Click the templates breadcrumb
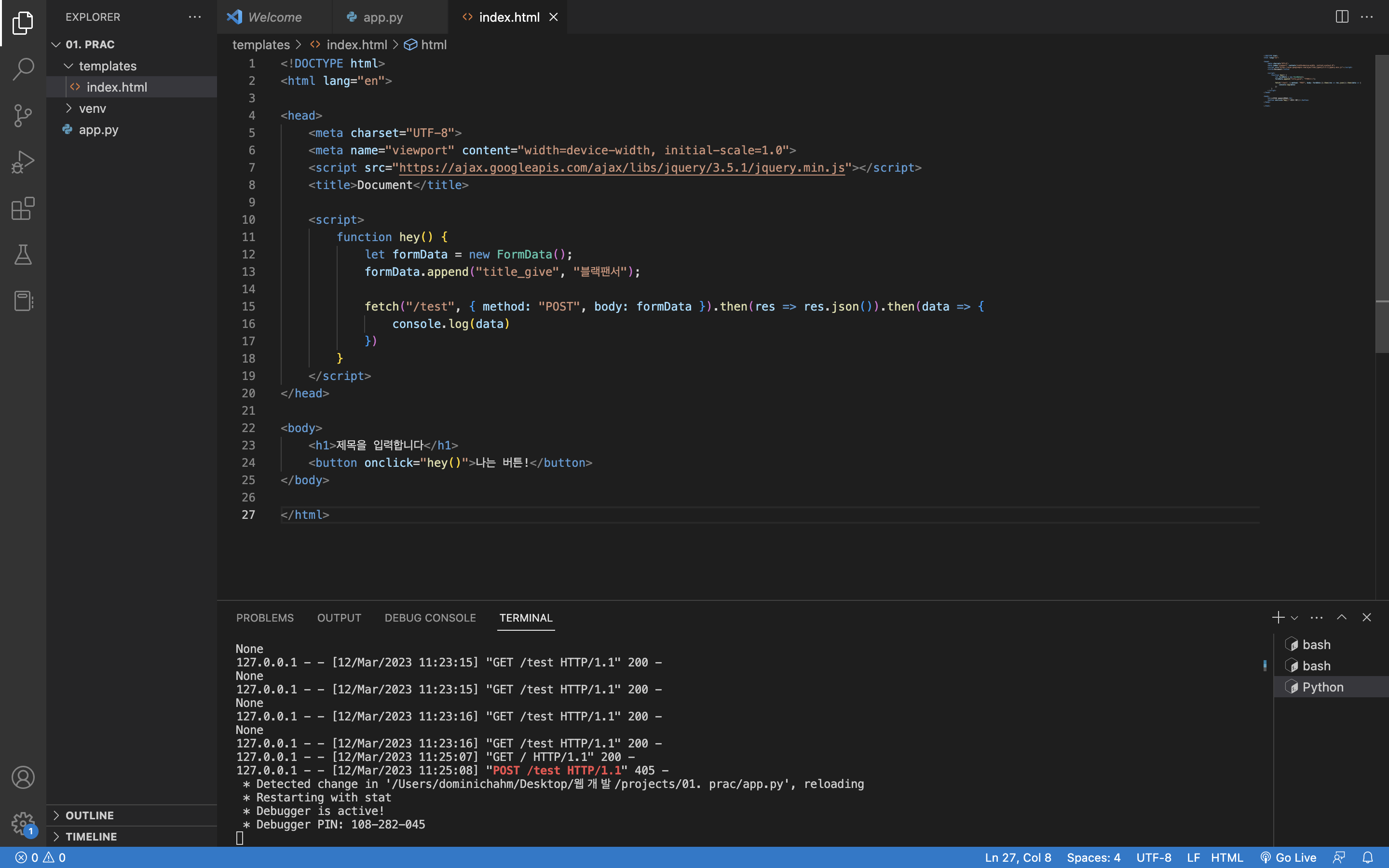1389x868 pixels. [261, 45]
